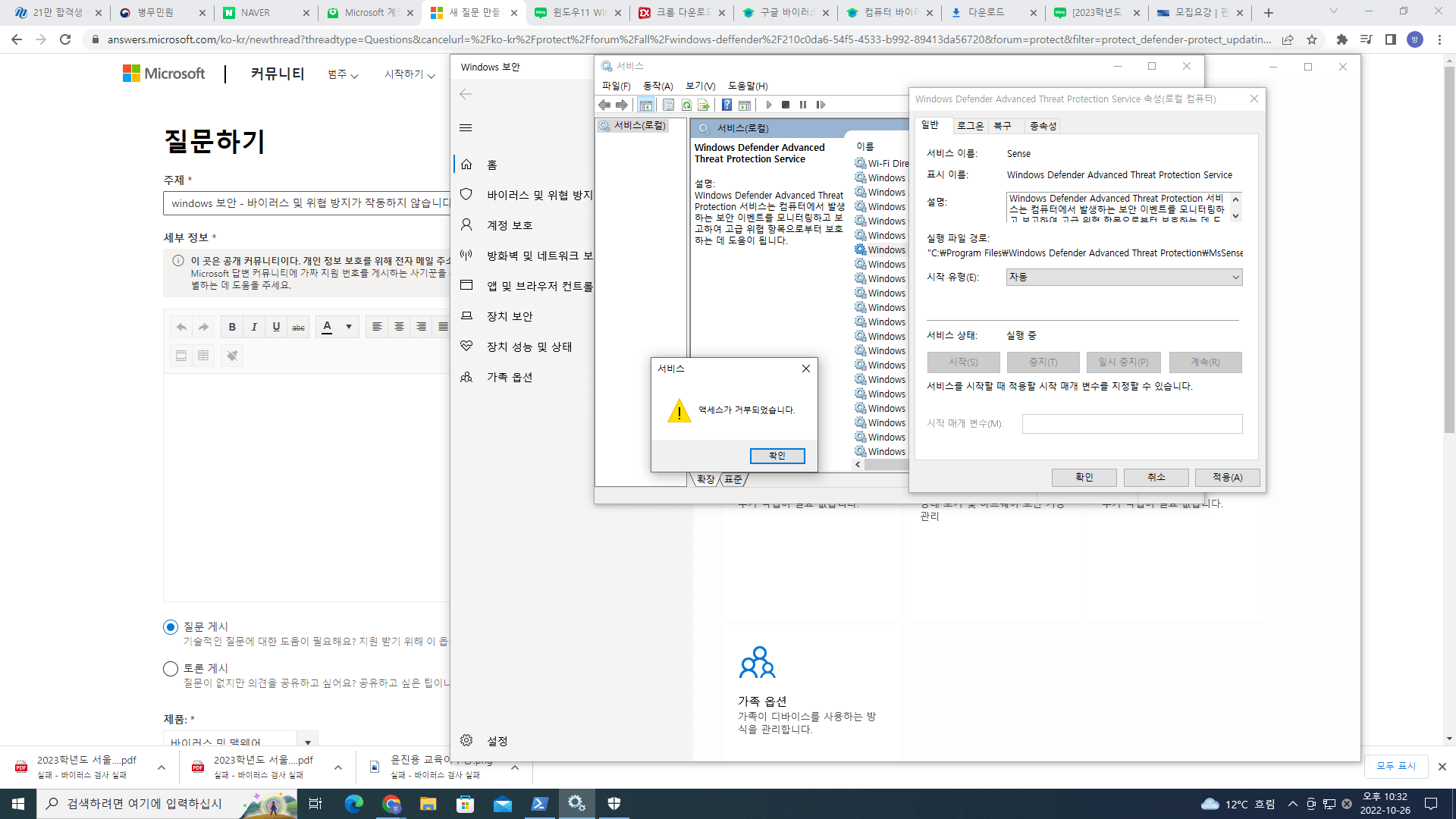Click the Bold formatting icon in editor

[x=232, y=327]
